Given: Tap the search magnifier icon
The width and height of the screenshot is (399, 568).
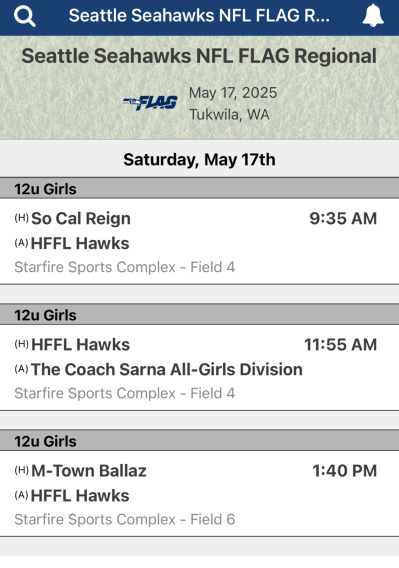Looking at the screenshot, I should click(24, 16).
